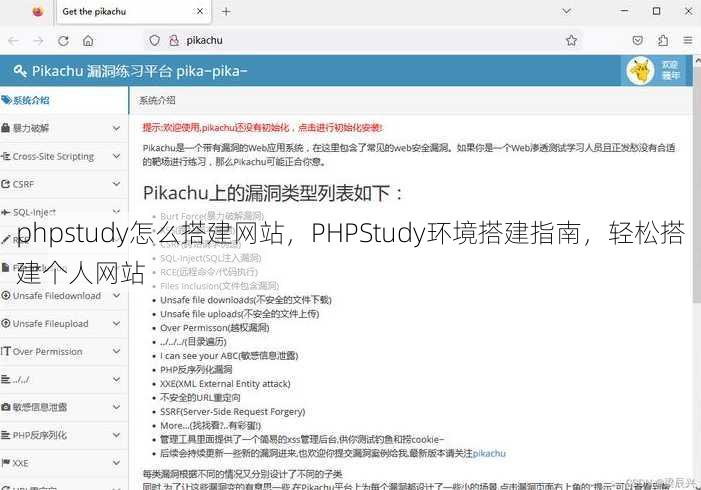Click the share icon beside CSRF
The width and height of the screenshot is (701, 490).
[5, 184]
